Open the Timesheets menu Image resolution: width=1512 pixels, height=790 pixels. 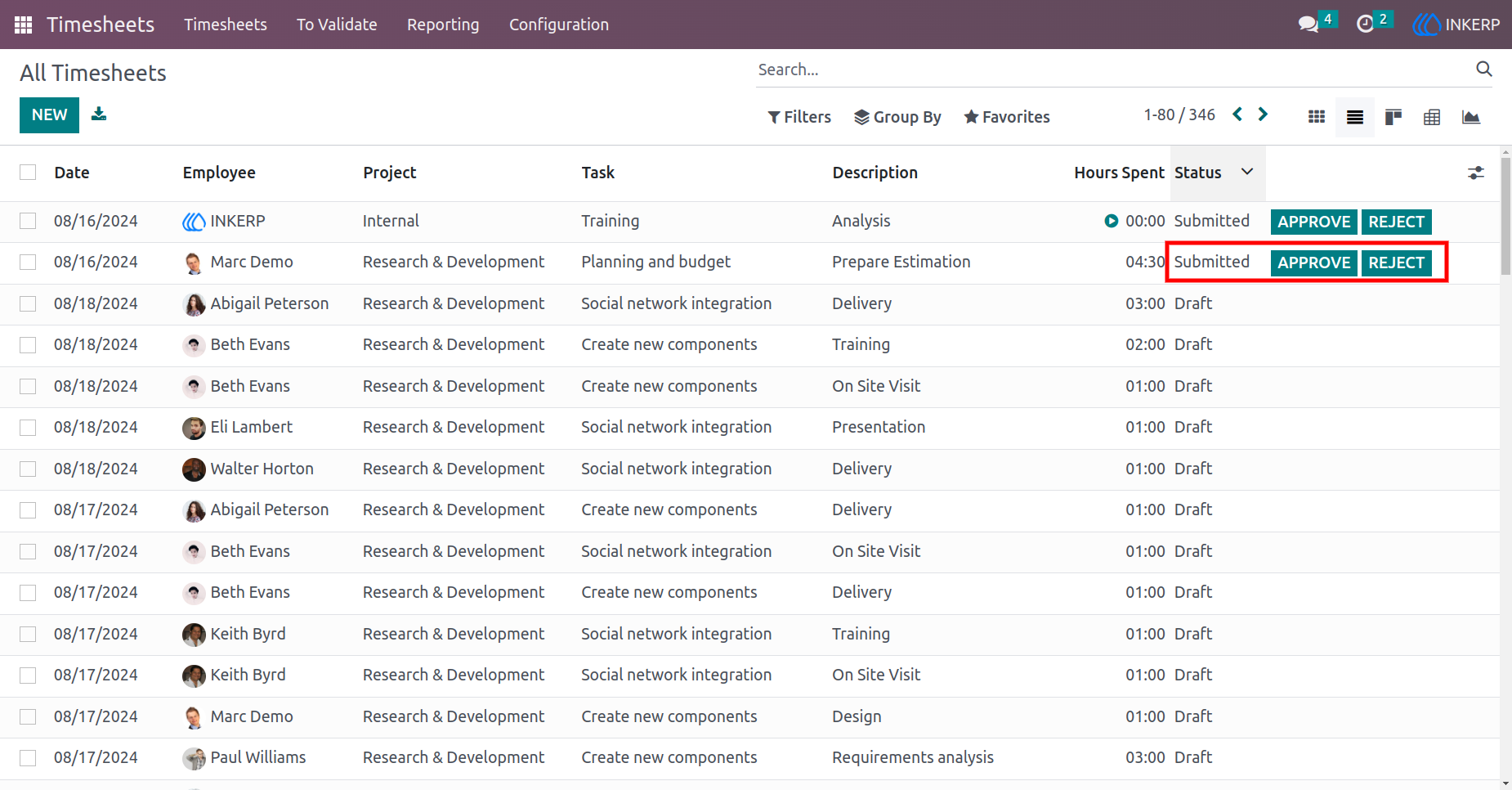click(226, 25)
